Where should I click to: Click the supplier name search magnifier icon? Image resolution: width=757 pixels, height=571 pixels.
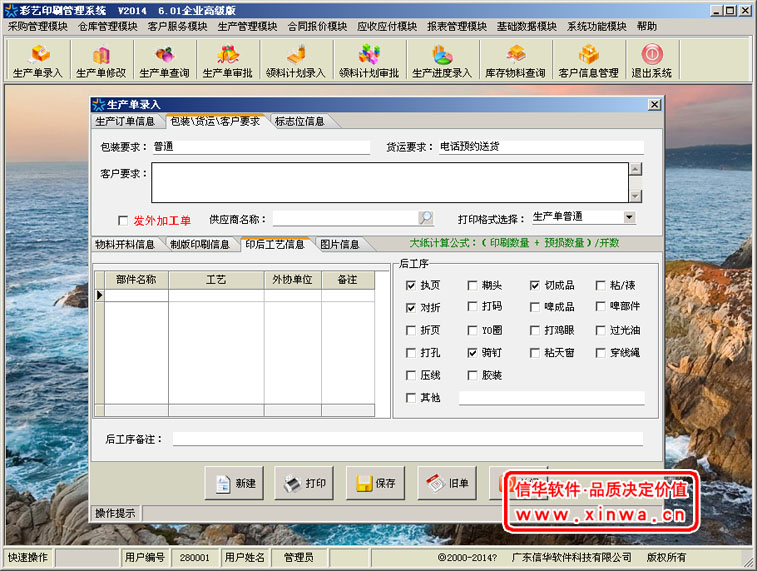pyautogui.click(x=425, y=218)
